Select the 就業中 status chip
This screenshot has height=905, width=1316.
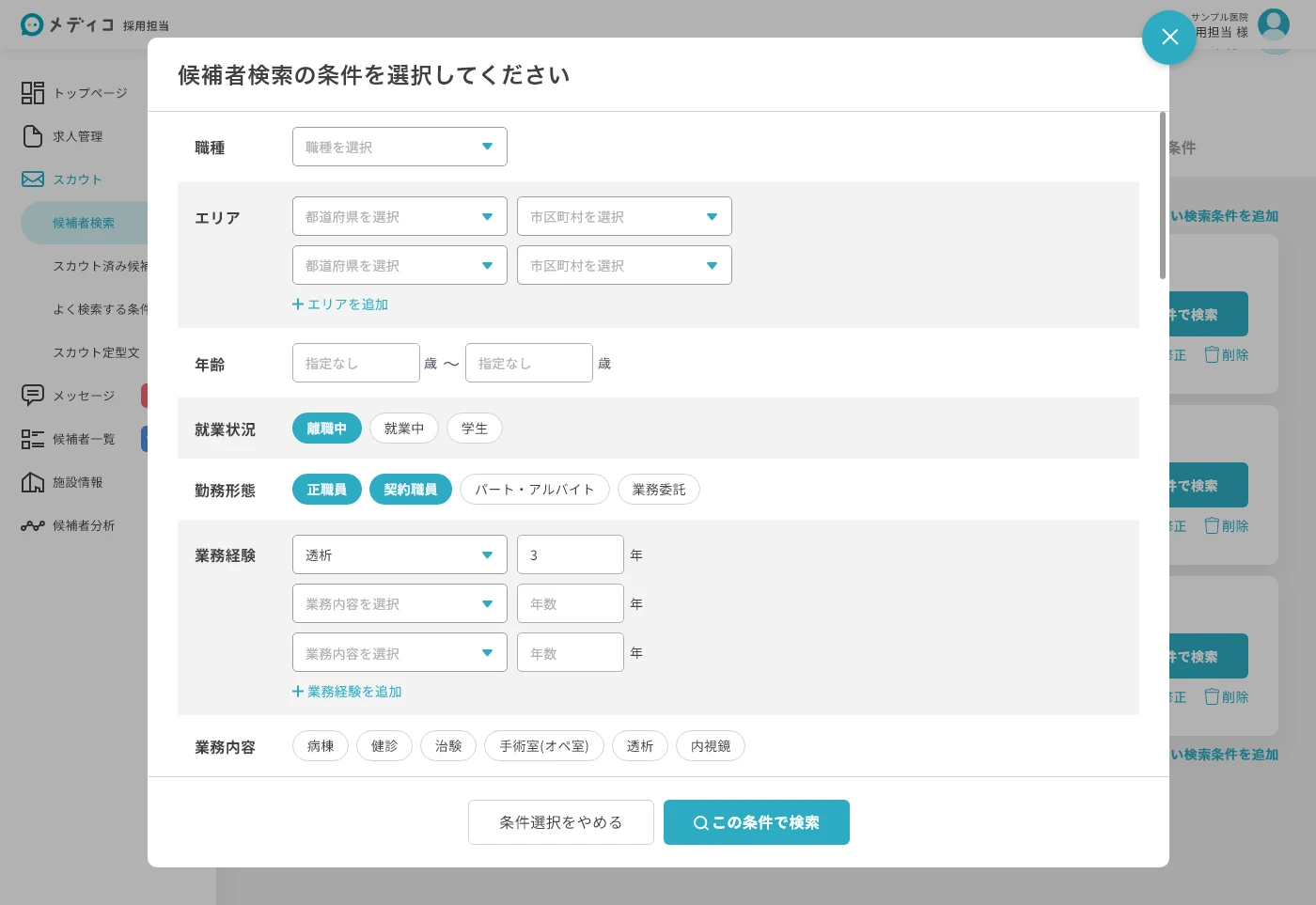pos(404,429)
